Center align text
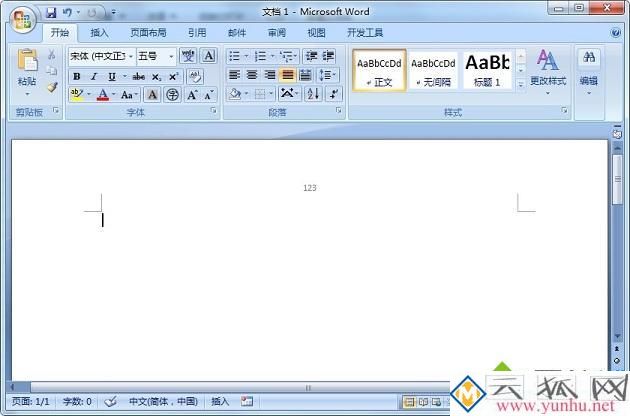This screenshot has height=416, width=630. (x=252, y=75)
